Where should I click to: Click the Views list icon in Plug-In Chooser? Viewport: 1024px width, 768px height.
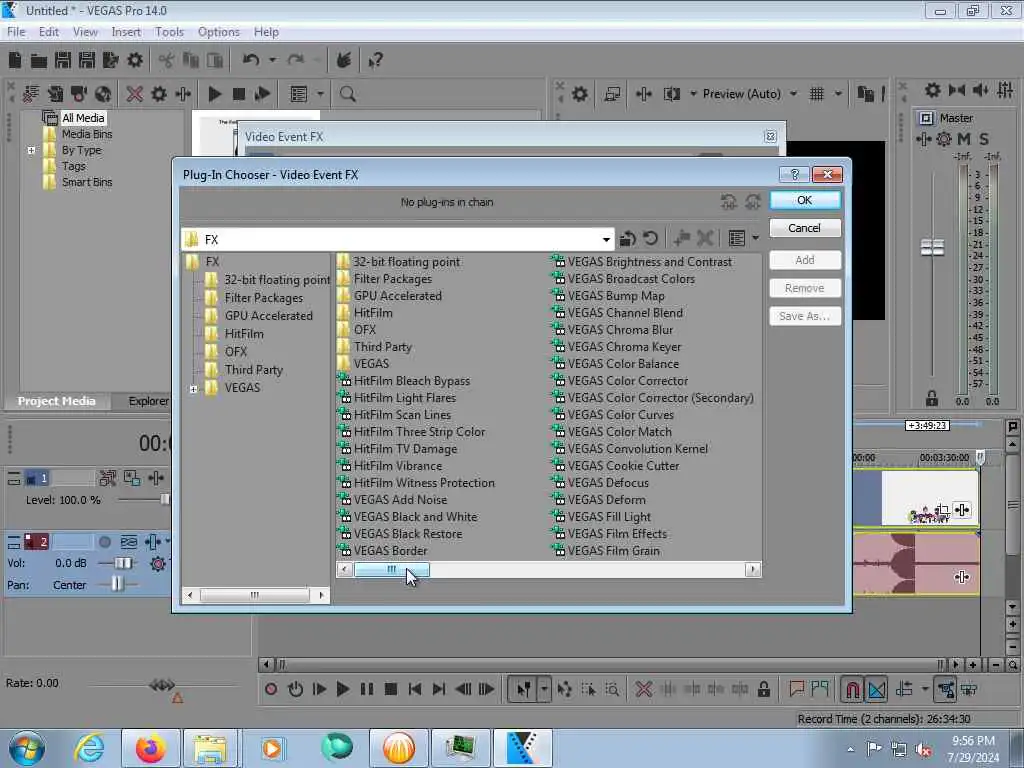737,238
